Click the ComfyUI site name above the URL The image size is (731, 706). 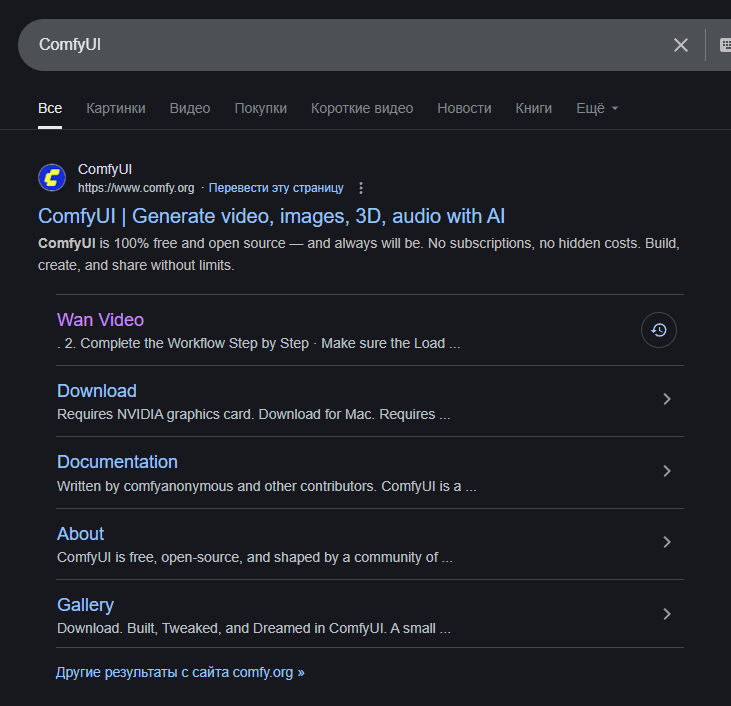coord(104,169)
